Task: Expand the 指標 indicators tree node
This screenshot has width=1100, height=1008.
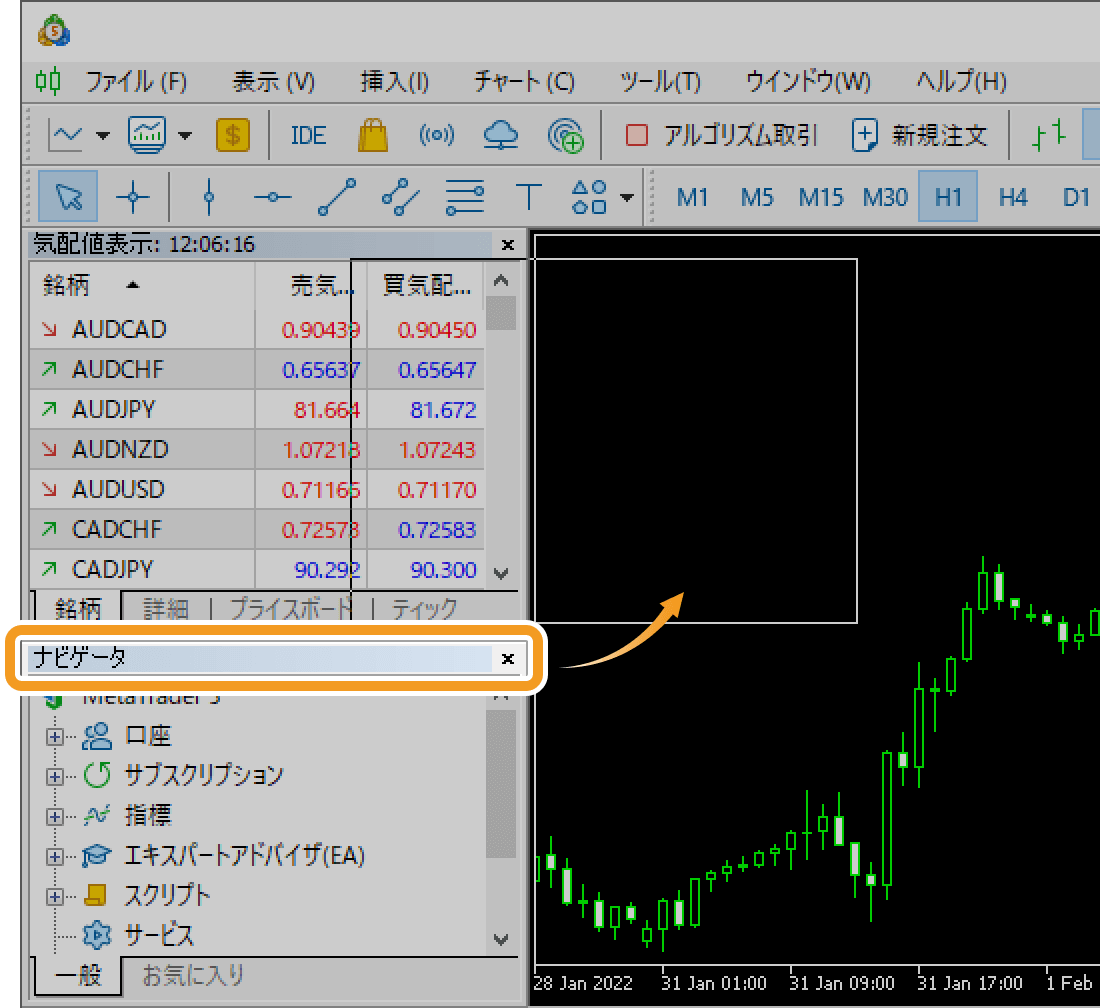Action: 55,817
